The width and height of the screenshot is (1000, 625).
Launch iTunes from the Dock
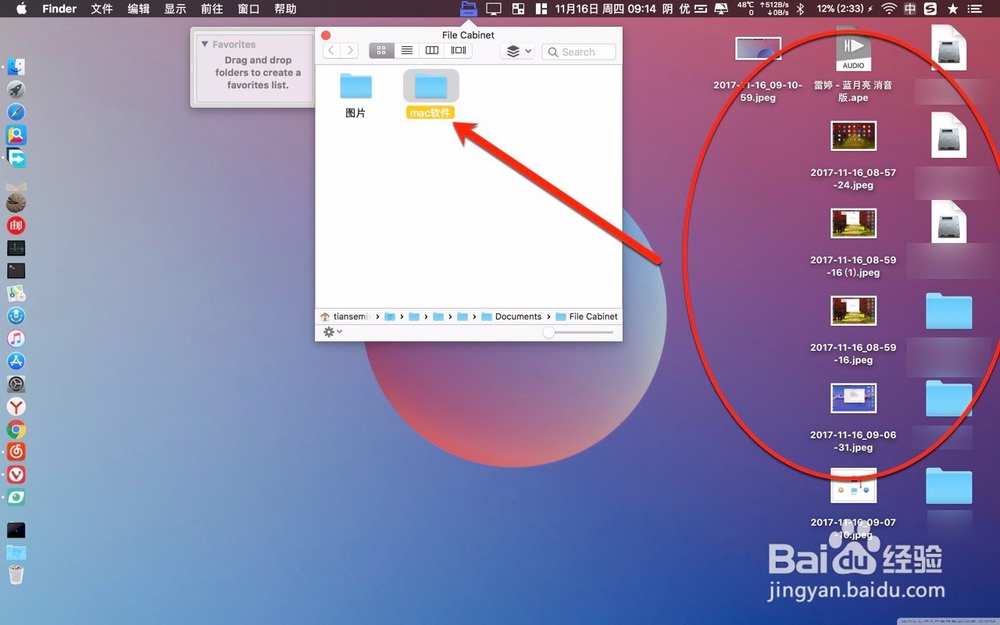[x=16, y=337]
